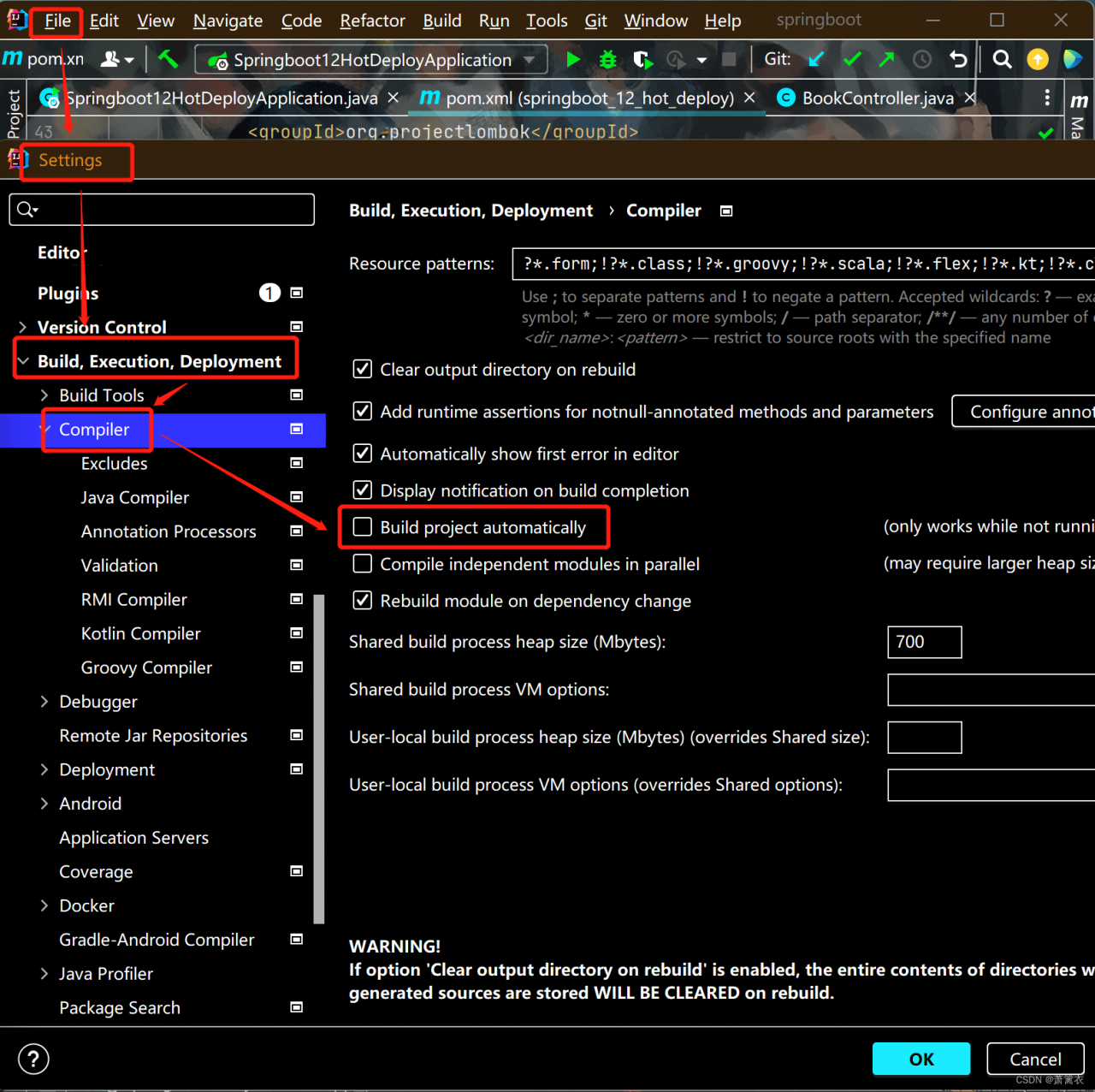
Task: Open the Tools menu
Action: tap(547, 21)
